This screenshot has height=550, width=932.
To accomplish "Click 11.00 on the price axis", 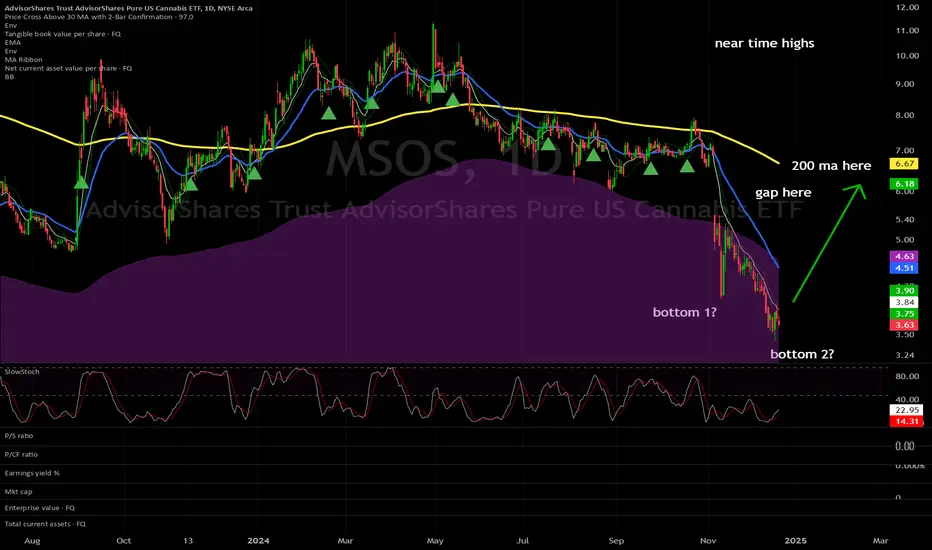I will (x=907, y=30).
